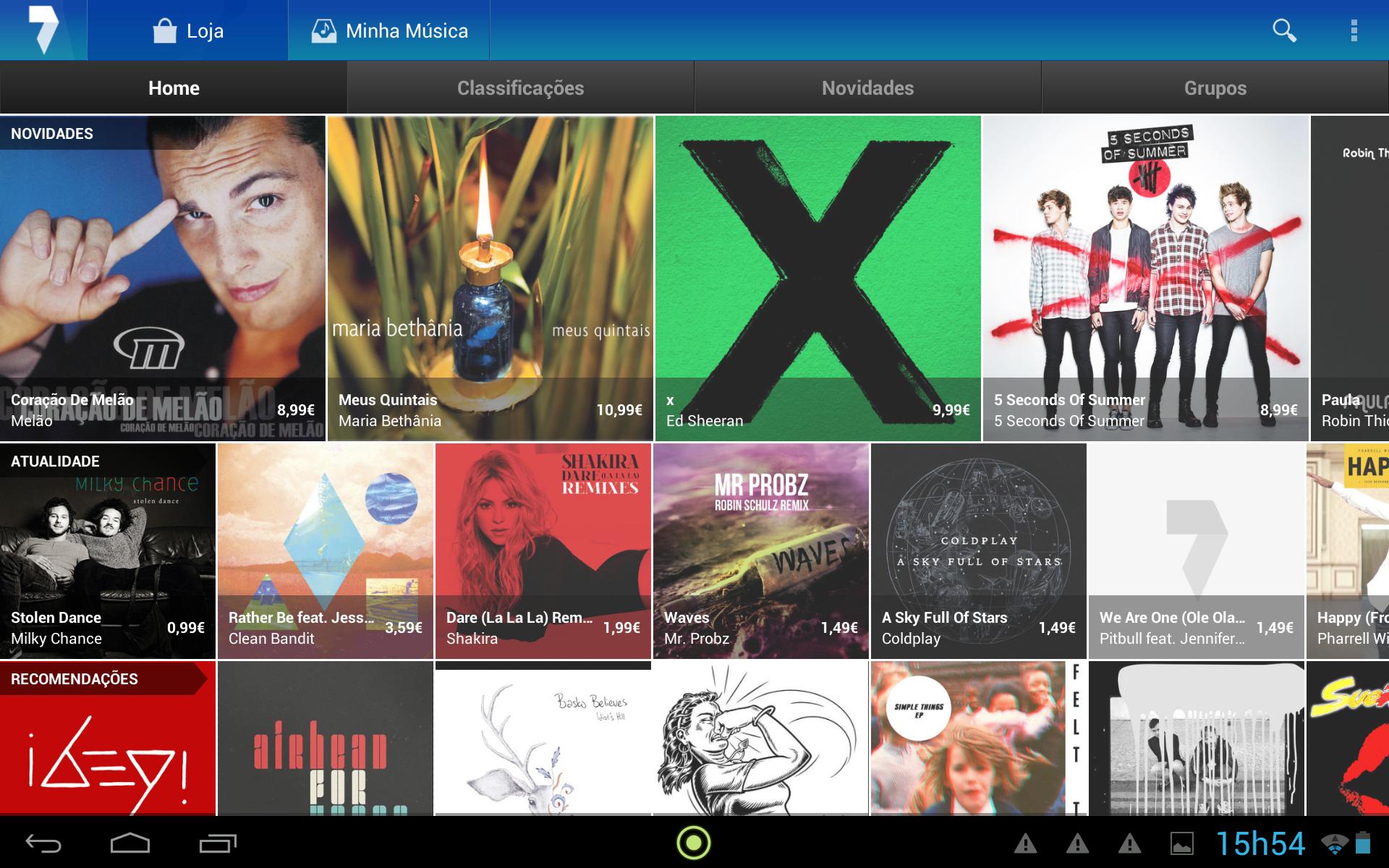Open Stolen Dance by Milky Chance
Image resolution: width=1389 pixels, height=868 pixels.
click(108, 551)
